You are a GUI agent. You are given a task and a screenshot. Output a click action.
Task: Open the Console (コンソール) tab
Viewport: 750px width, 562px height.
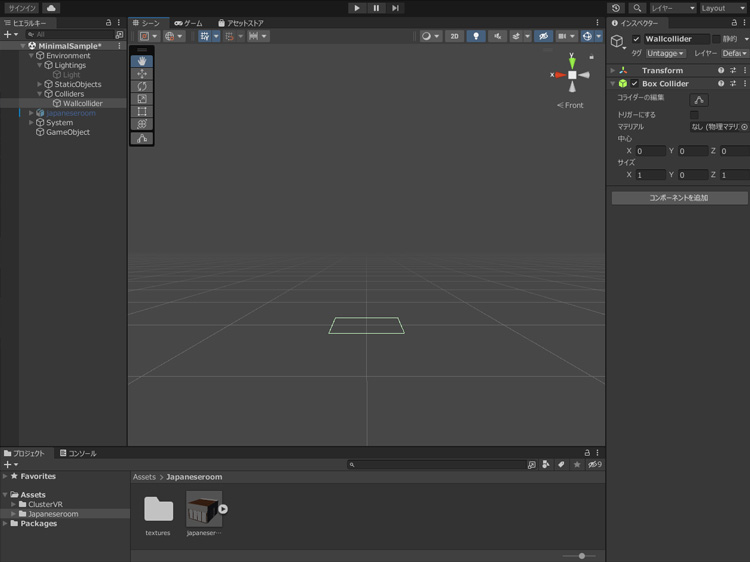coord(78,453)
